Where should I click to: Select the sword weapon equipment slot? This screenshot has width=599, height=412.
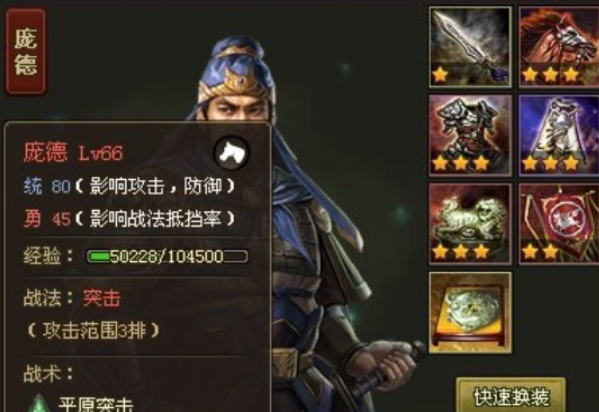click(x=470, y=47)
